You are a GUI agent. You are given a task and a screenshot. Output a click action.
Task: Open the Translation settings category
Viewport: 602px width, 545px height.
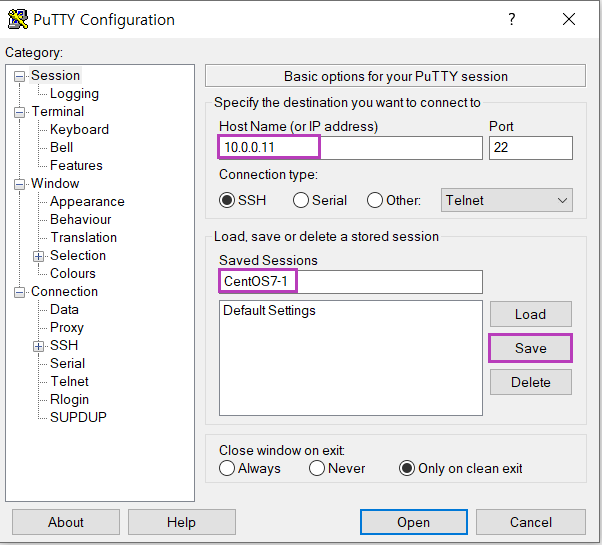[x=83, y=238]
